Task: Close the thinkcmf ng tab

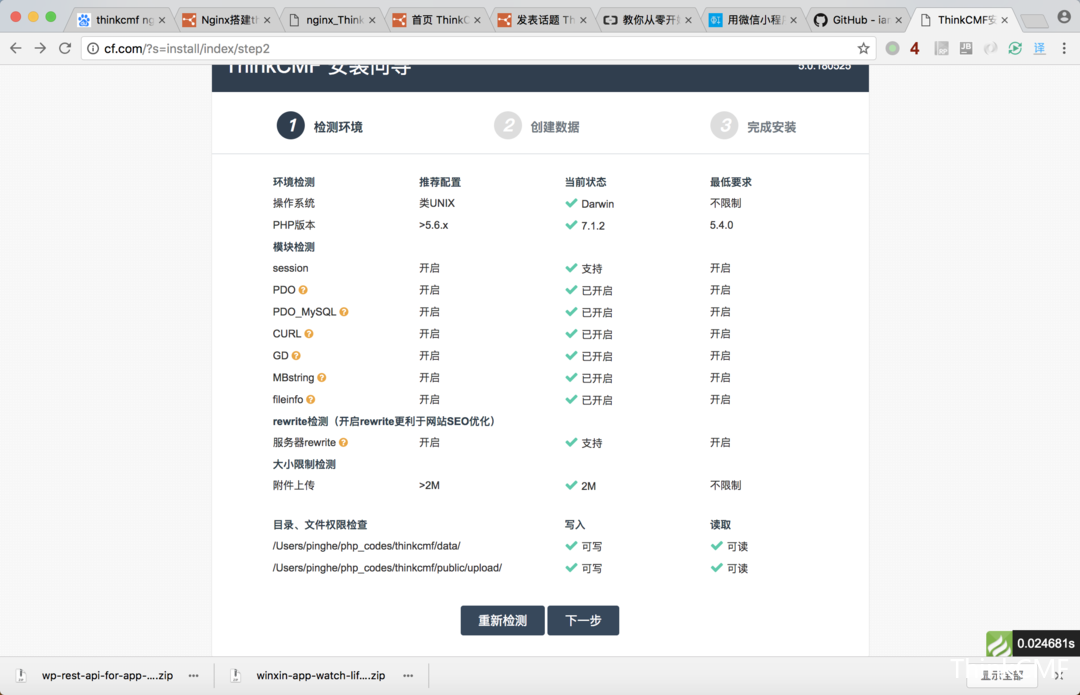Action: coord(162,20)
